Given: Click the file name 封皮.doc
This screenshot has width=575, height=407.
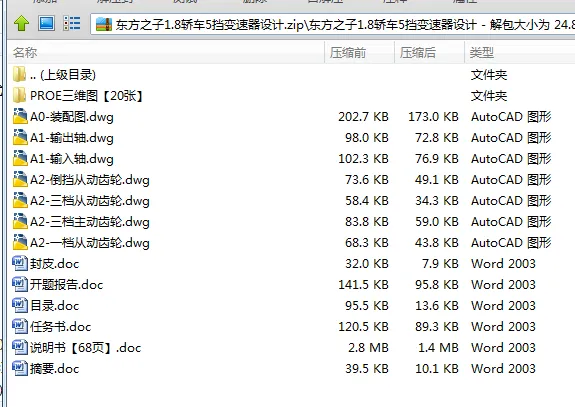Looking at the screenshot, I should coord(54,264).
